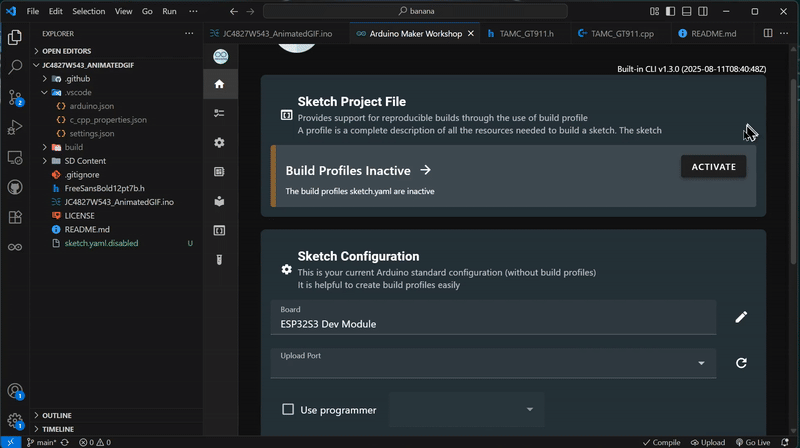Image resolution: width=800 pixels, height=448 pixels.
Task: Open the workshop checklist sidebar icon
Action: point(219,113)
